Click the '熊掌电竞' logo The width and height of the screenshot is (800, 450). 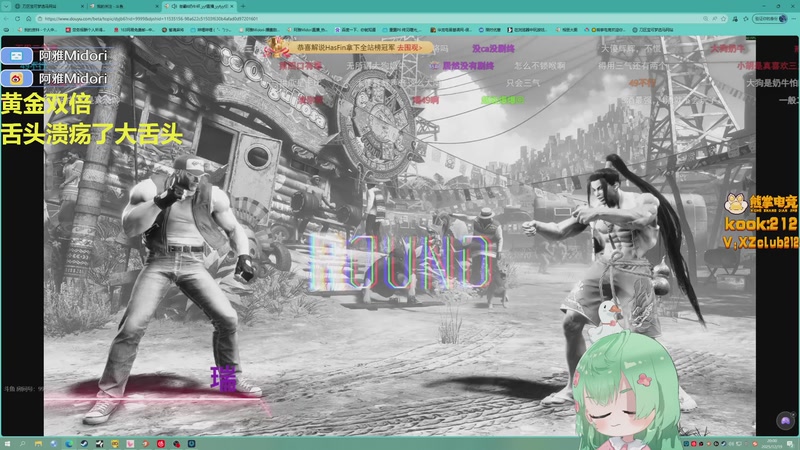point(760,203)
